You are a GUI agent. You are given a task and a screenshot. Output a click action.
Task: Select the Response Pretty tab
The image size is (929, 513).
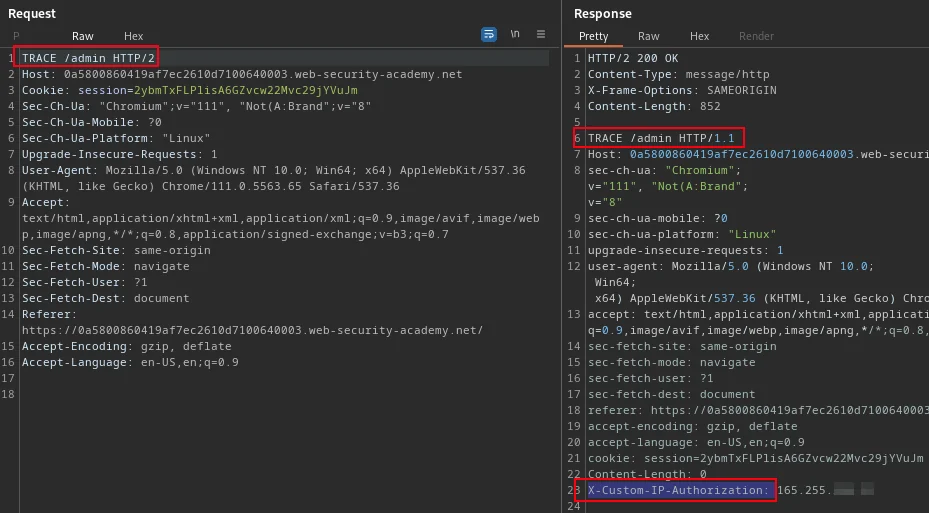[593, 36]
